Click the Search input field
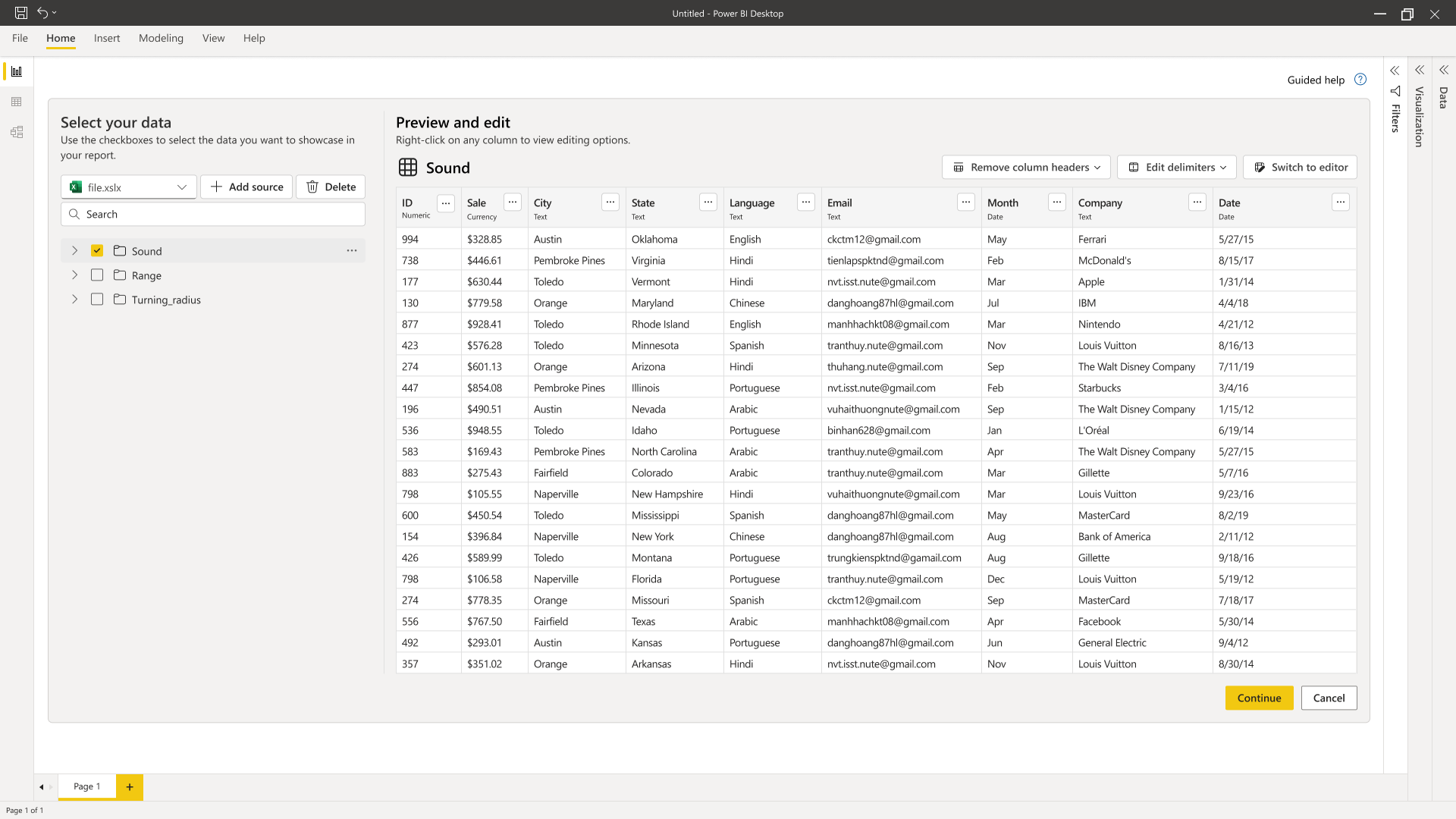 click(213, 215)
